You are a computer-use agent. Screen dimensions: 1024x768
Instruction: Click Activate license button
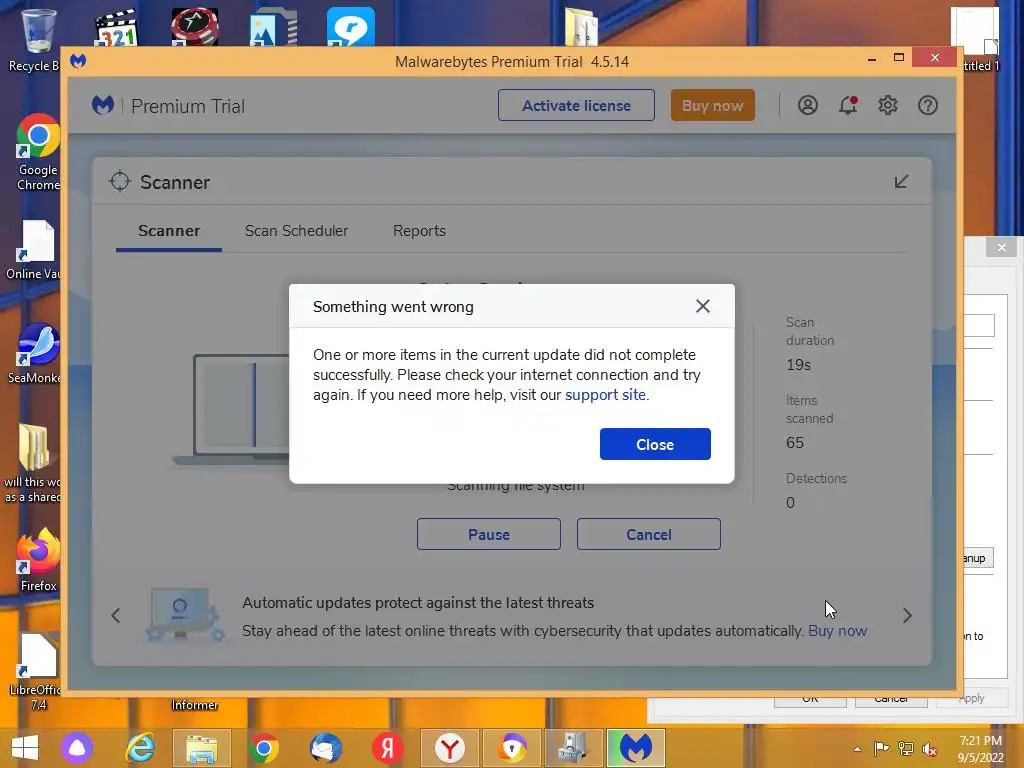[x=576, y=105]
